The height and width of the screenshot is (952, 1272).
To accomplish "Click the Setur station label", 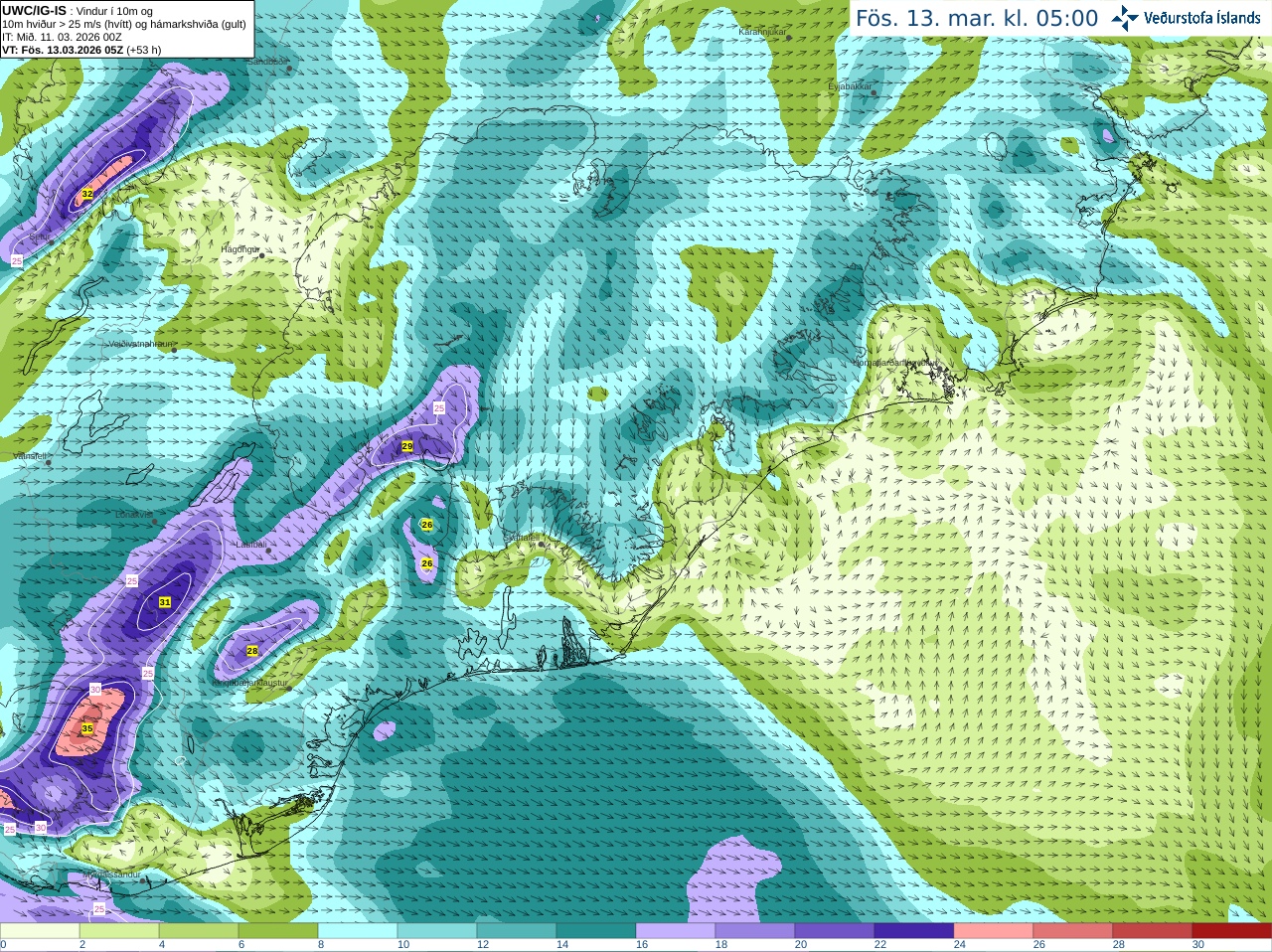I will [x=39, y=238].
